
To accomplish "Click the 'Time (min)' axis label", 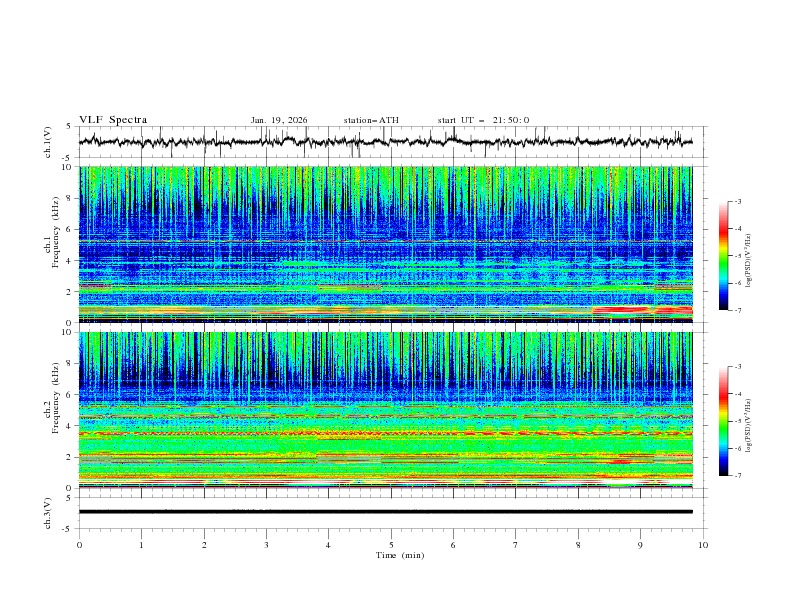I will click(x=400, y=555).
